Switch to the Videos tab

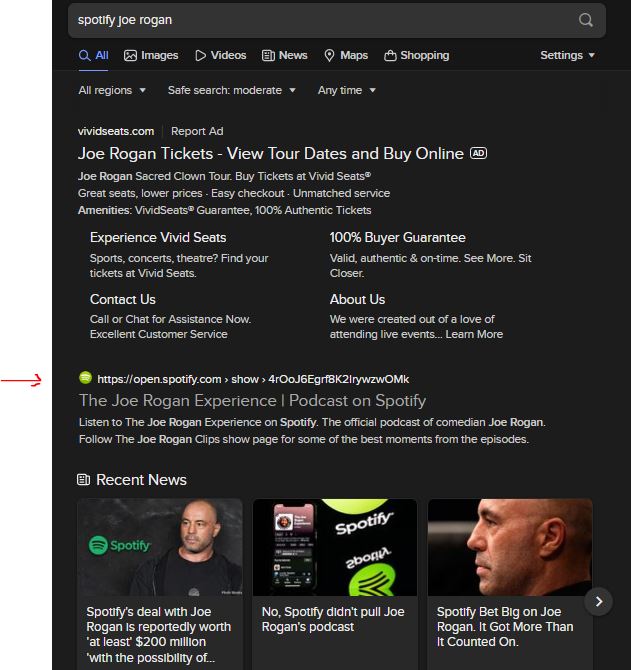tap(220, 56)
